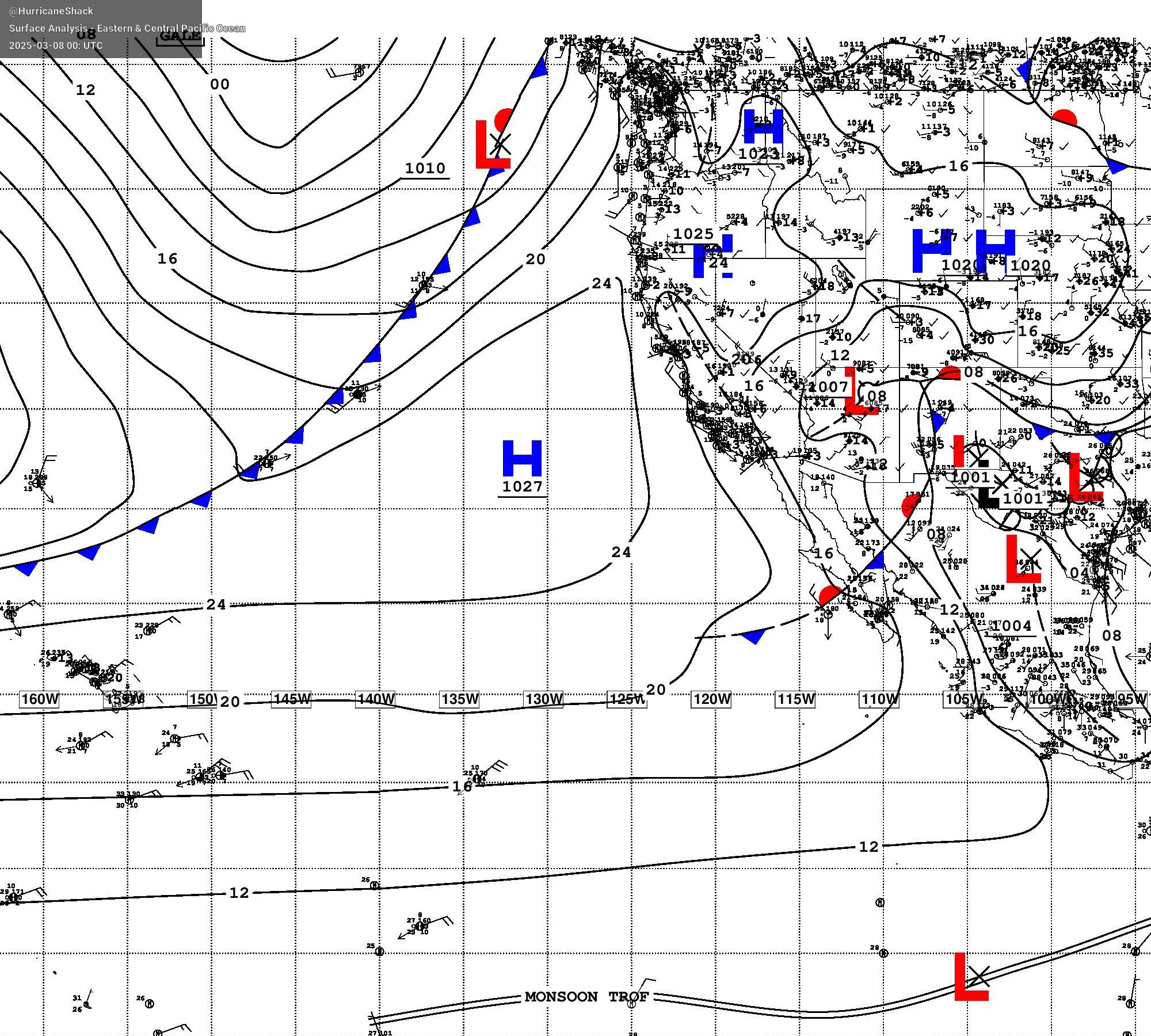Click the red L low beside the 1010 label
Viewport: 1151px width, 1036px height.
point(493,144)
